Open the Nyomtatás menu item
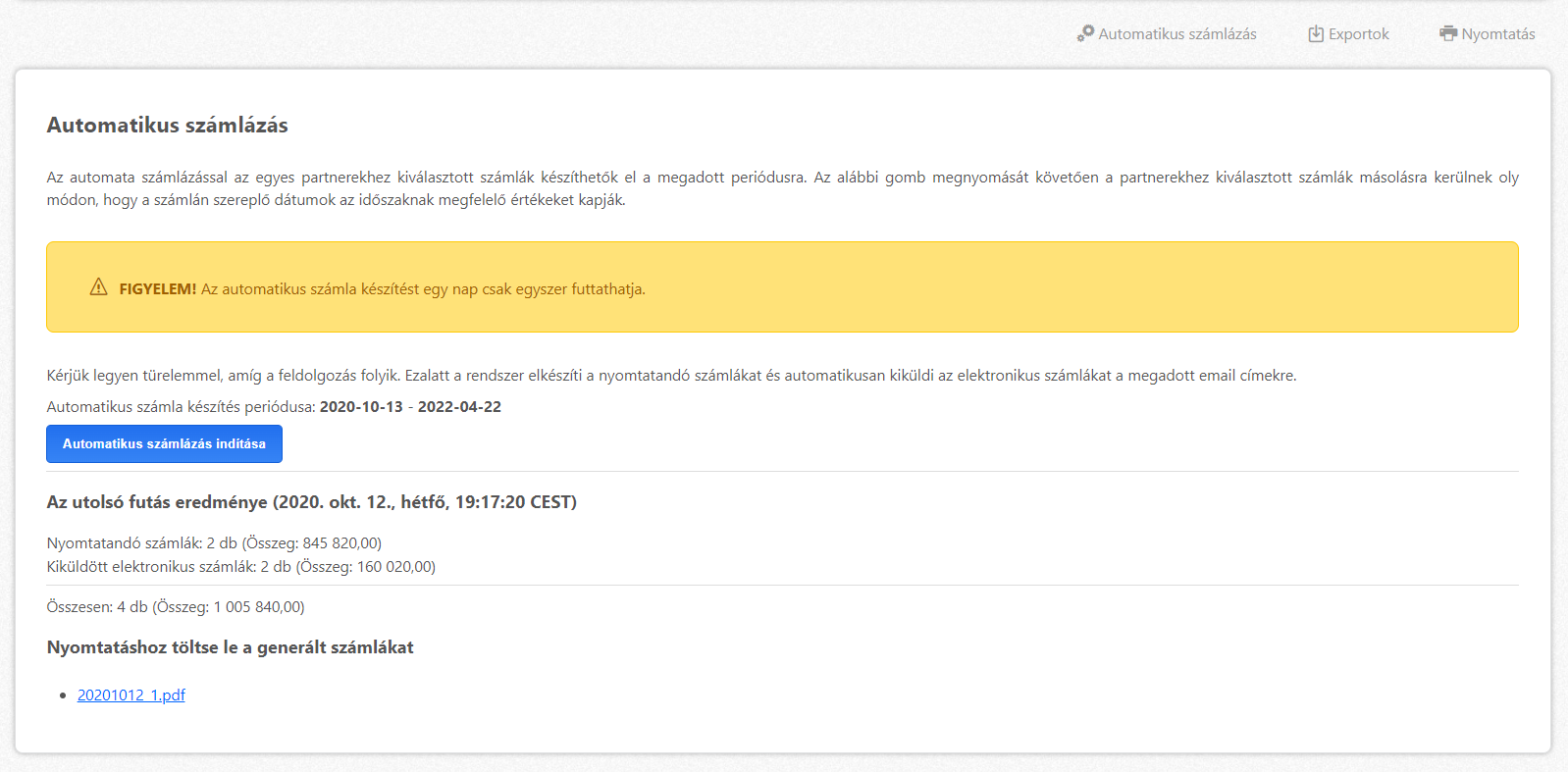This screenshot has width=1568, height=772. tap(1488, 33)
